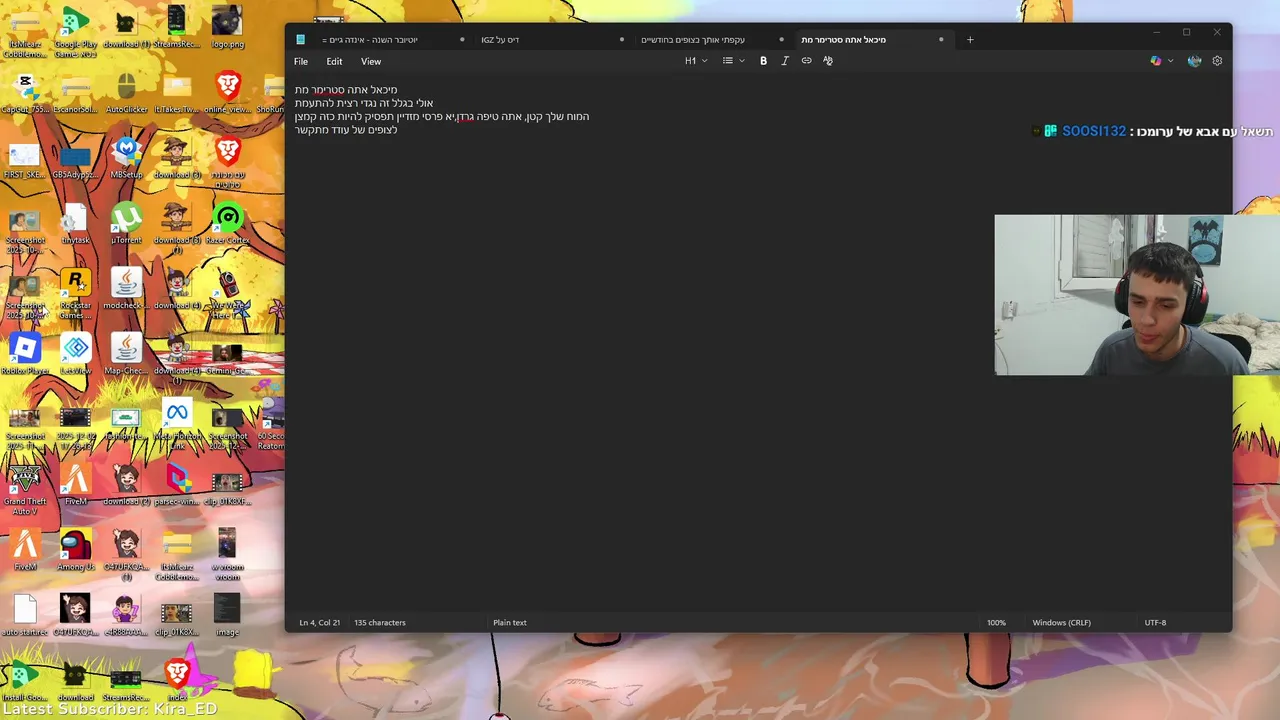Viewport: 1280px width, 720px height.
Task: Toggle italic formatting in Notepad
Action: [x=785, y=61]
